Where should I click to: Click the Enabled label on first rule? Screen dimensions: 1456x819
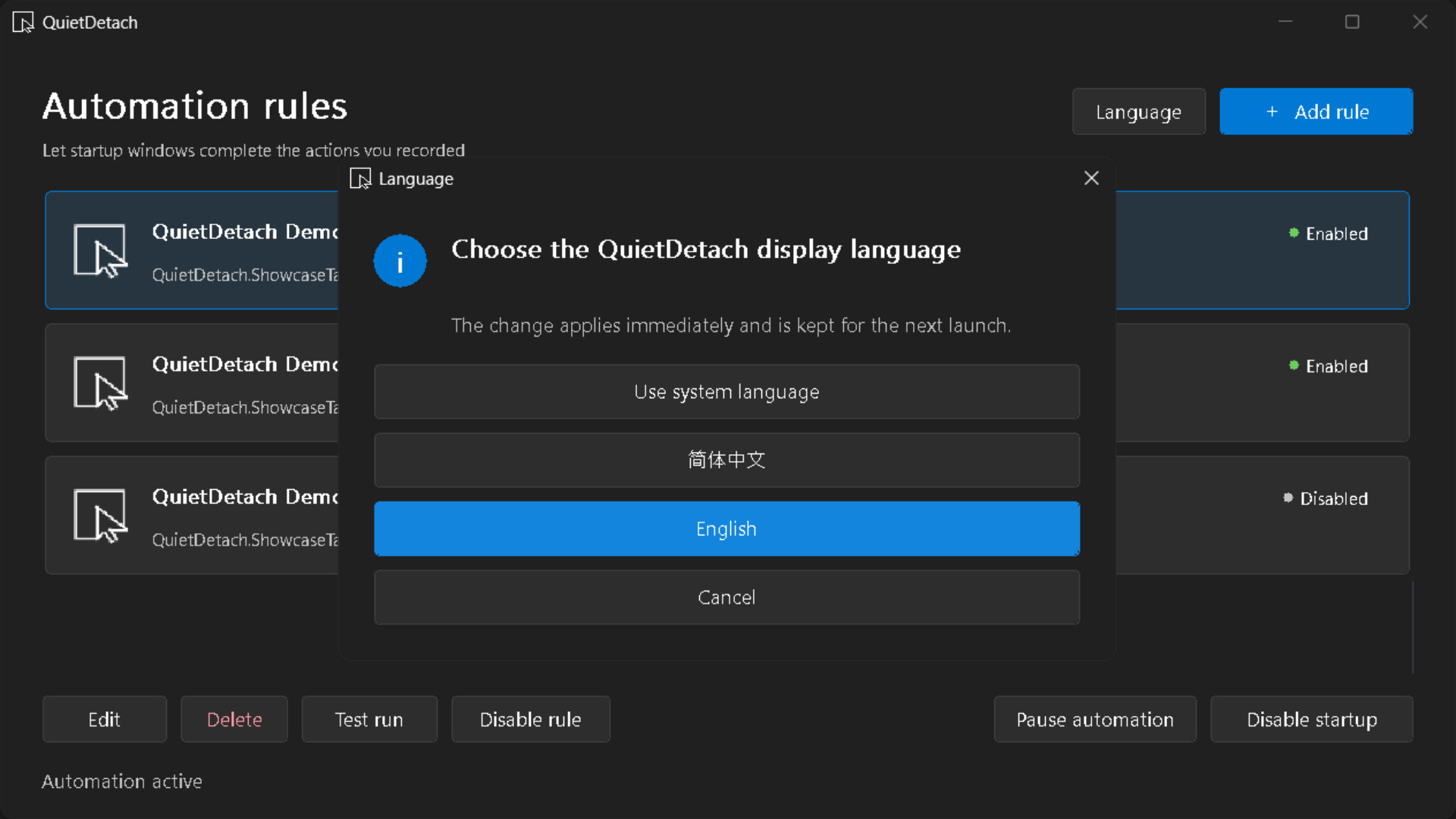[x=1337, y=234]
